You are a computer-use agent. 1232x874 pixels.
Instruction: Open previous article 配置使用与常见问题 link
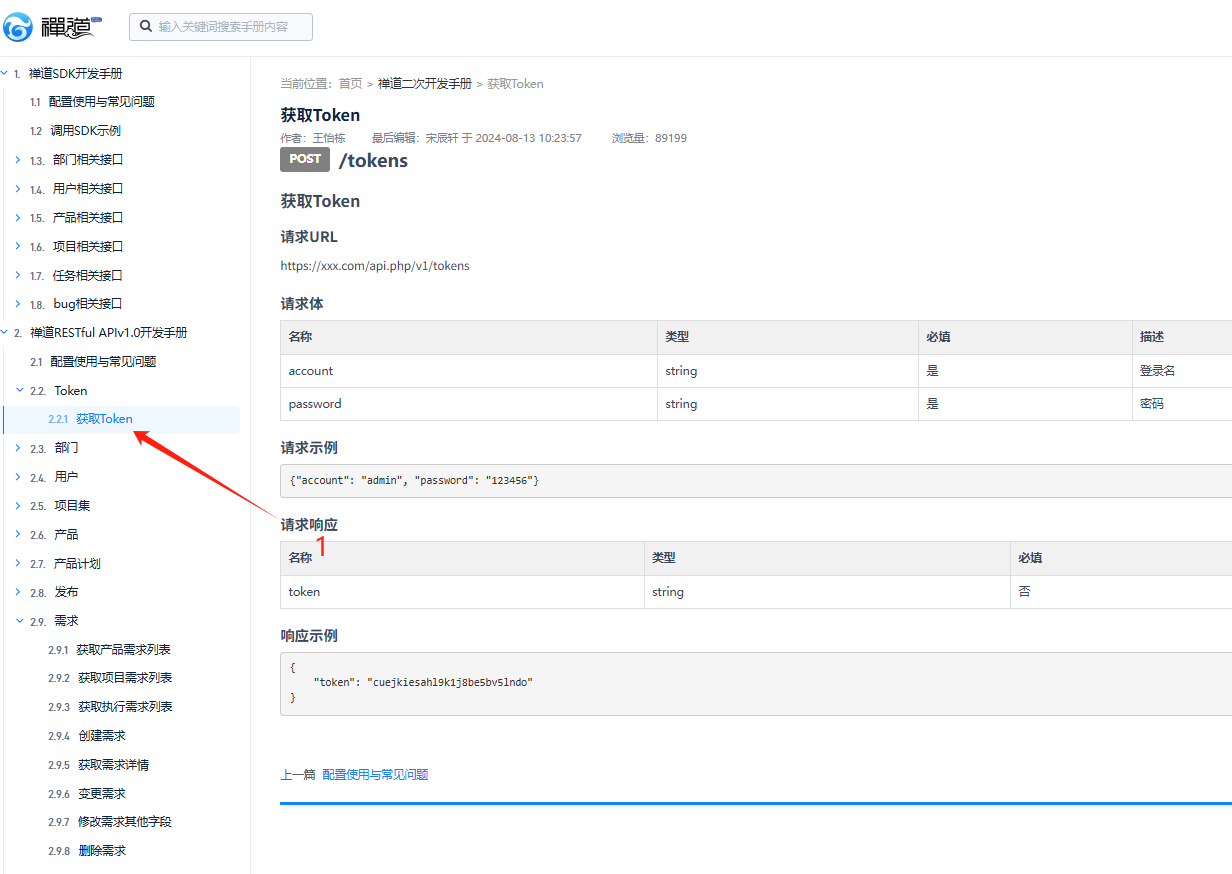click(x=375, y=775)
